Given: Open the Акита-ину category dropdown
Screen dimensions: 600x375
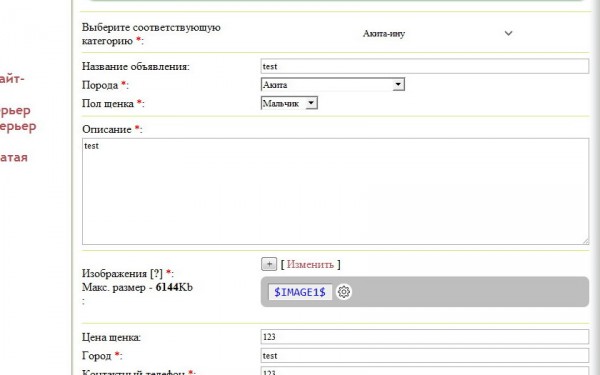Looking at the screenshot, I should [437, 34].
